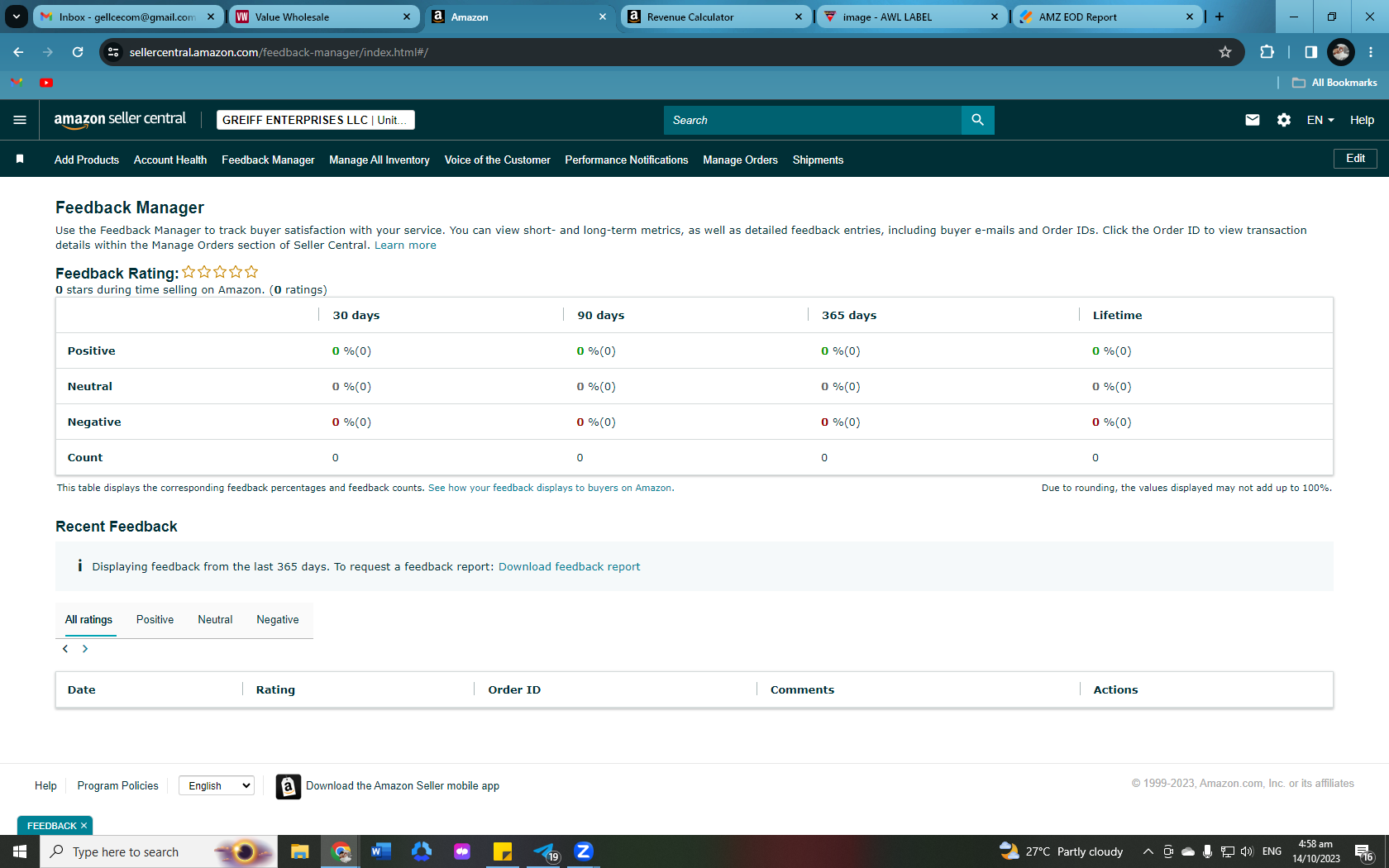
Task: Open the GREIFF ENTERPRISES LLC account switcher
Action: tap(316, 120)
